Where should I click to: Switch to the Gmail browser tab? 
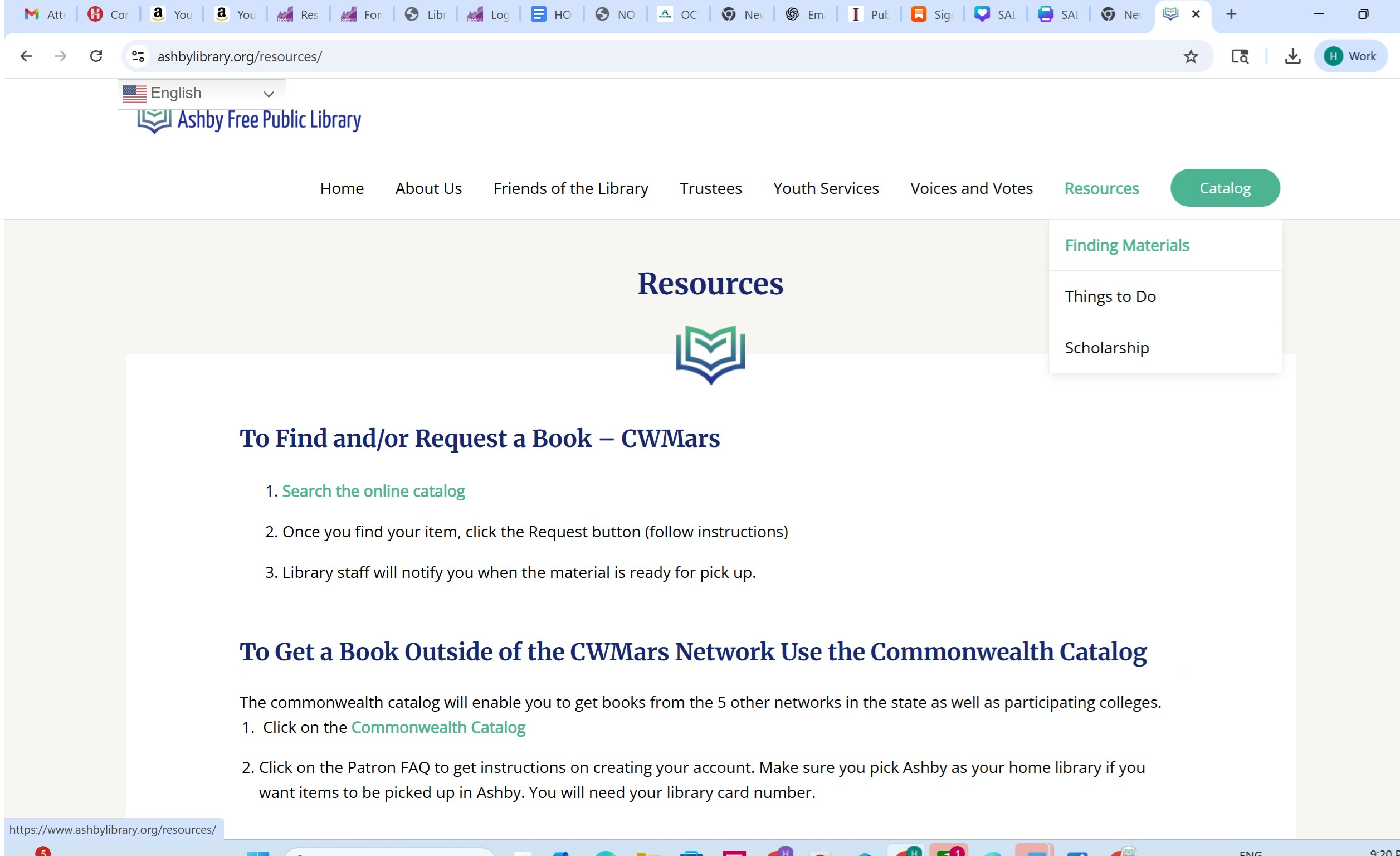pos(45,14)
